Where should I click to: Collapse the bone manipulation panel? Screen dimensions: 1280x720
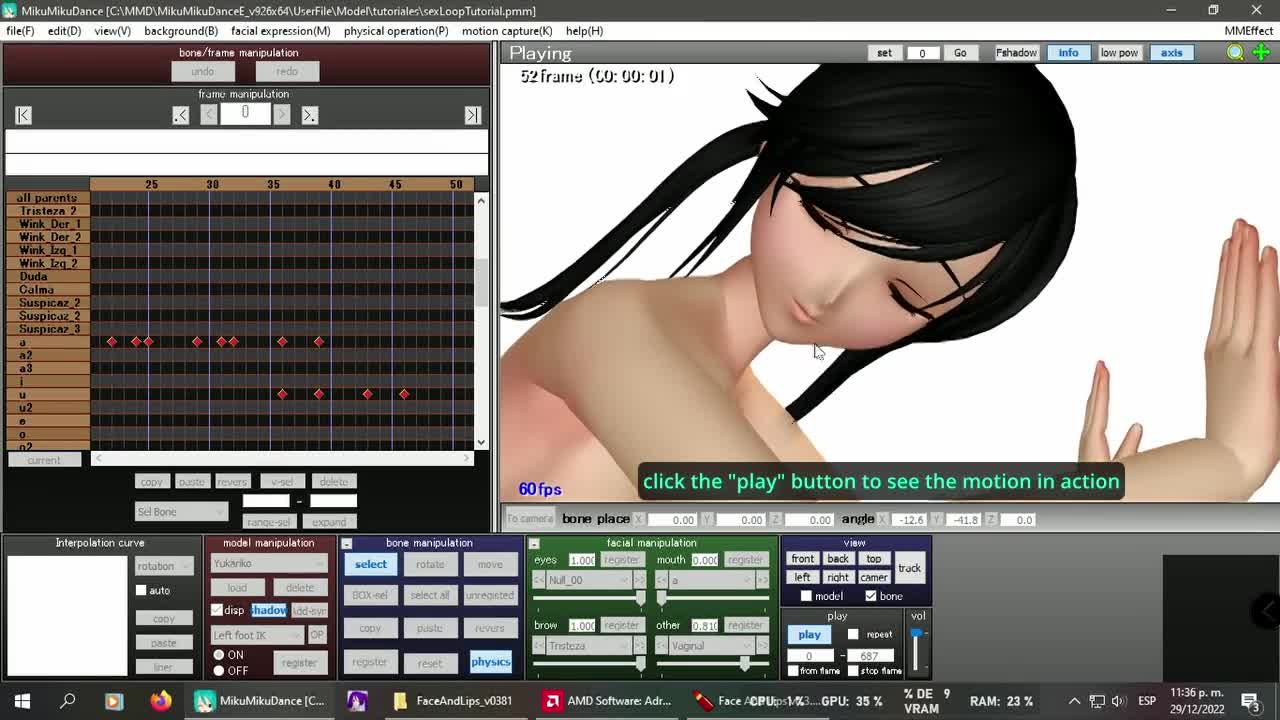(346, 544)
